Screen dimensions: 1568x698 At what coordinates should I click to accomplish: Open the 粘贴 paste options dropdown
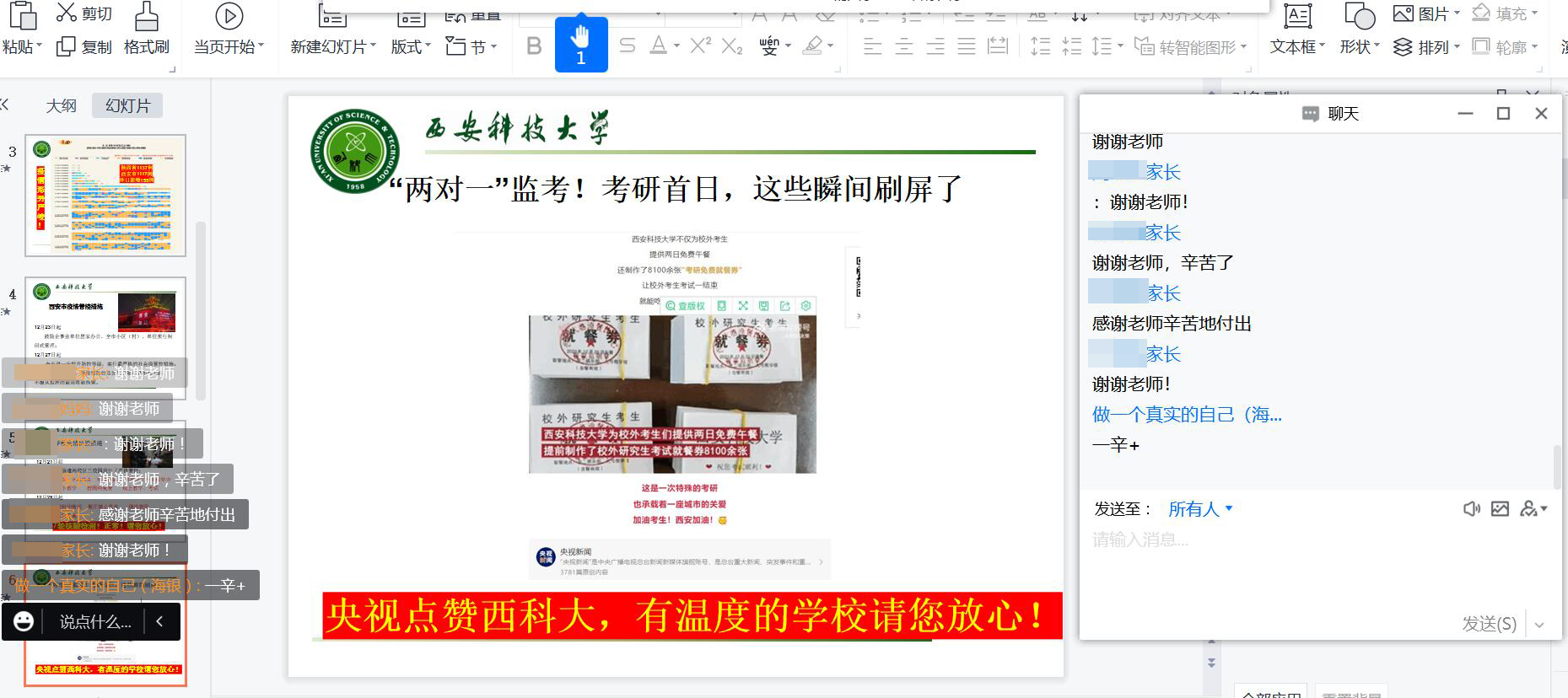pyautogui.click(x=39, y=47)
